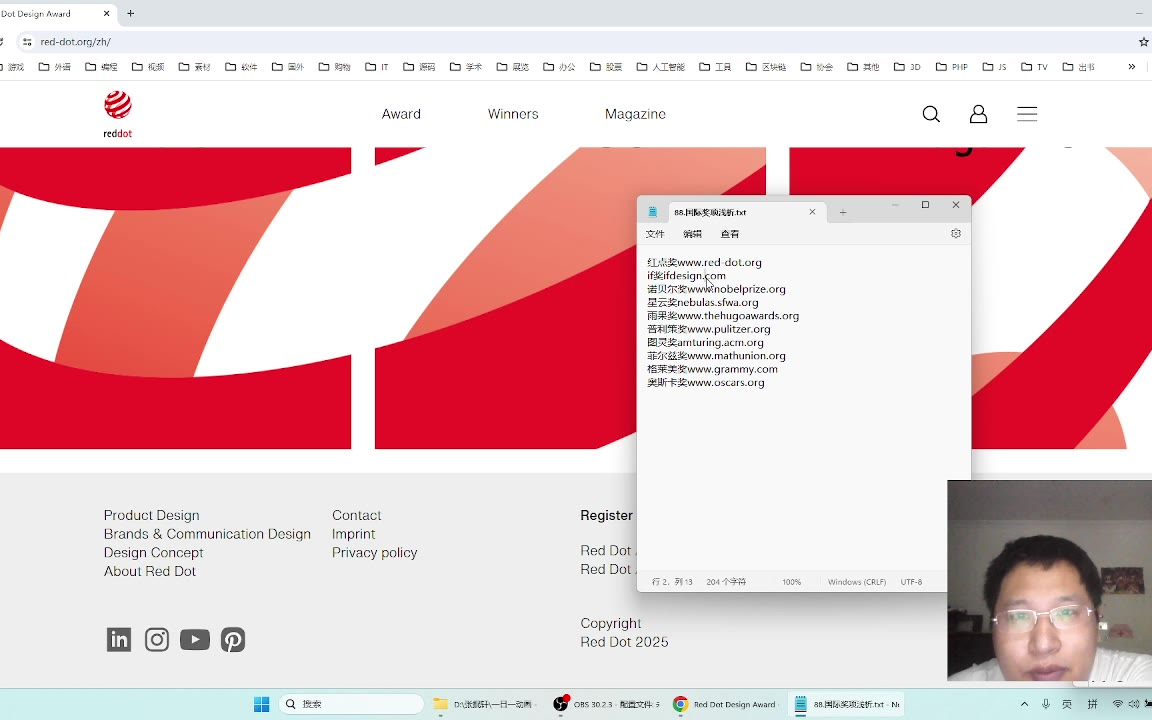Bookmark this page with the star icon
The width and height of the screenshot is (1152, 720).
(1143, 42)
